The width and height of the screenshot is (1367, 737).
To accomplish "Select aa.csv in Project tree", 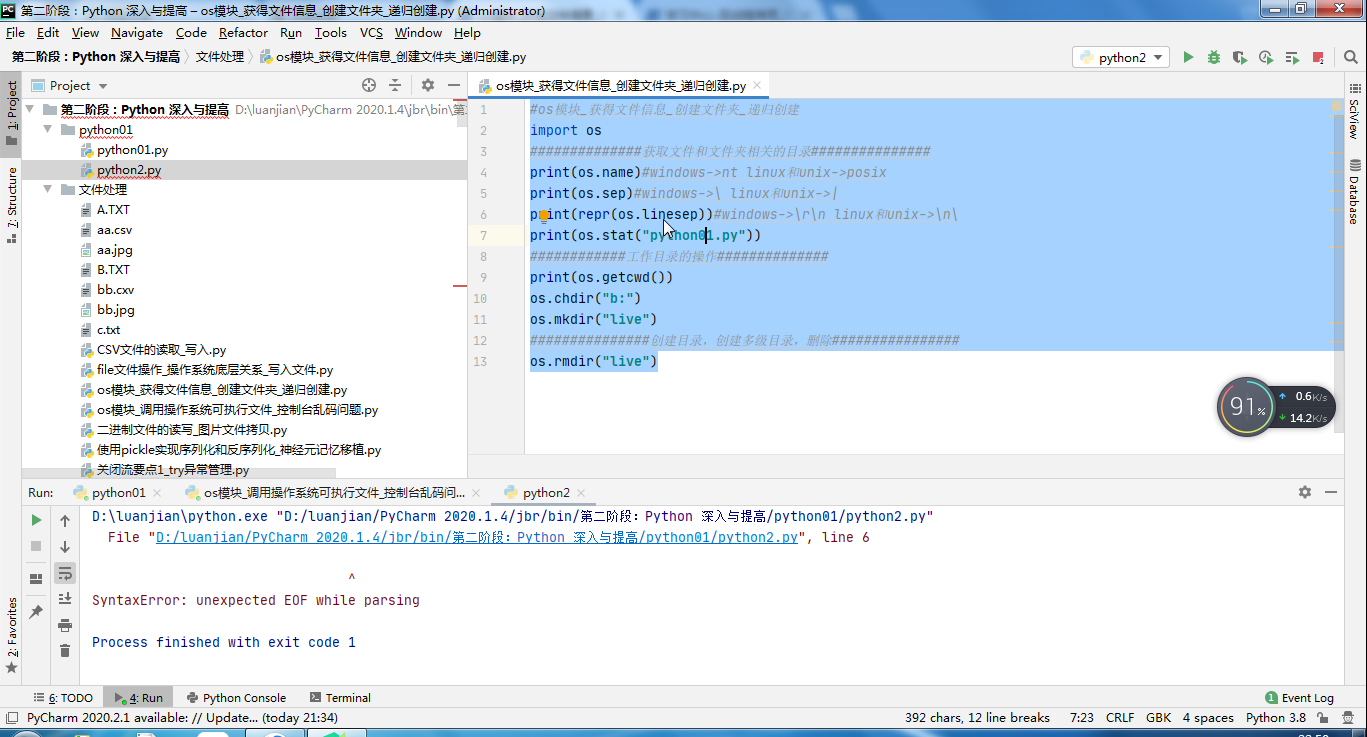I will [x=114, y=230].
